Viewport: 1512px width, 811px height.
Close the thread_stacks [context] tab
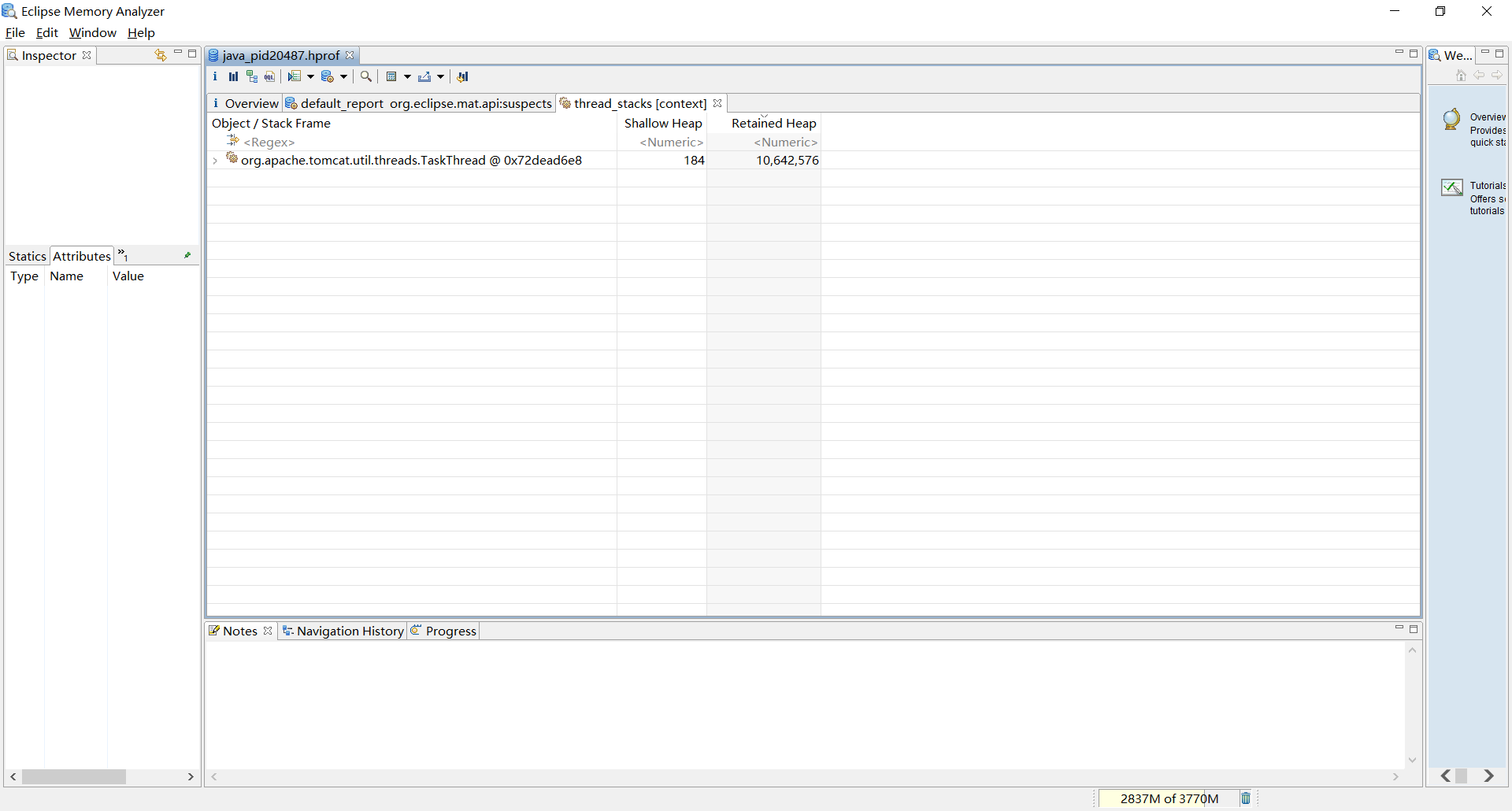717,103
